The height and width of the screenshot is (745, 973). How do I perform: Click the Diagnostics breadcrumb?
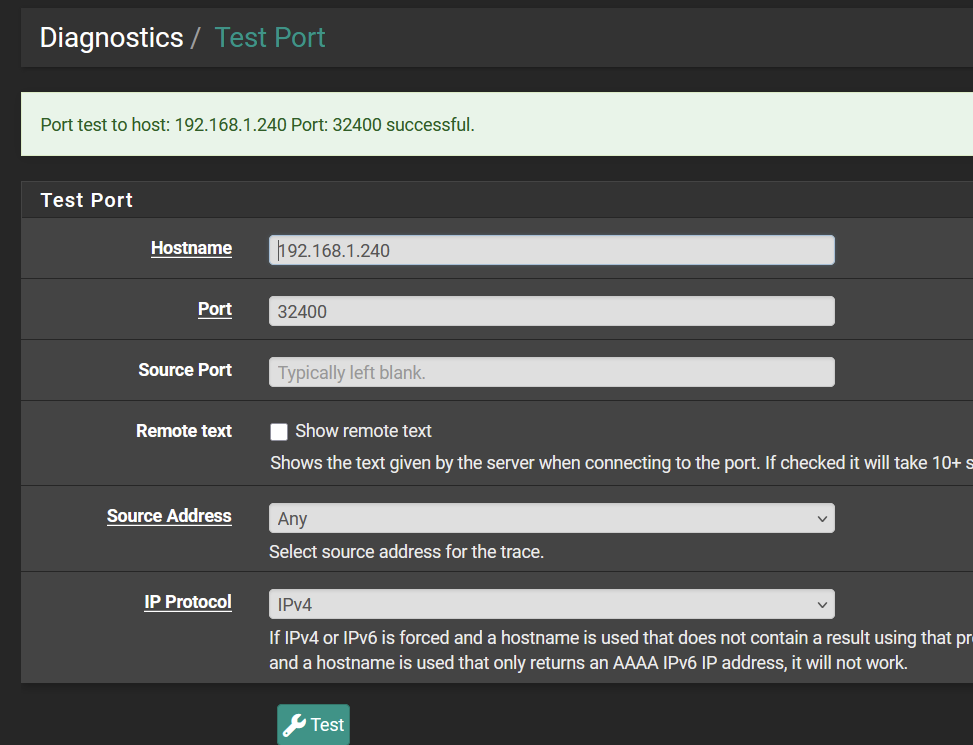(x=112, y=38)
